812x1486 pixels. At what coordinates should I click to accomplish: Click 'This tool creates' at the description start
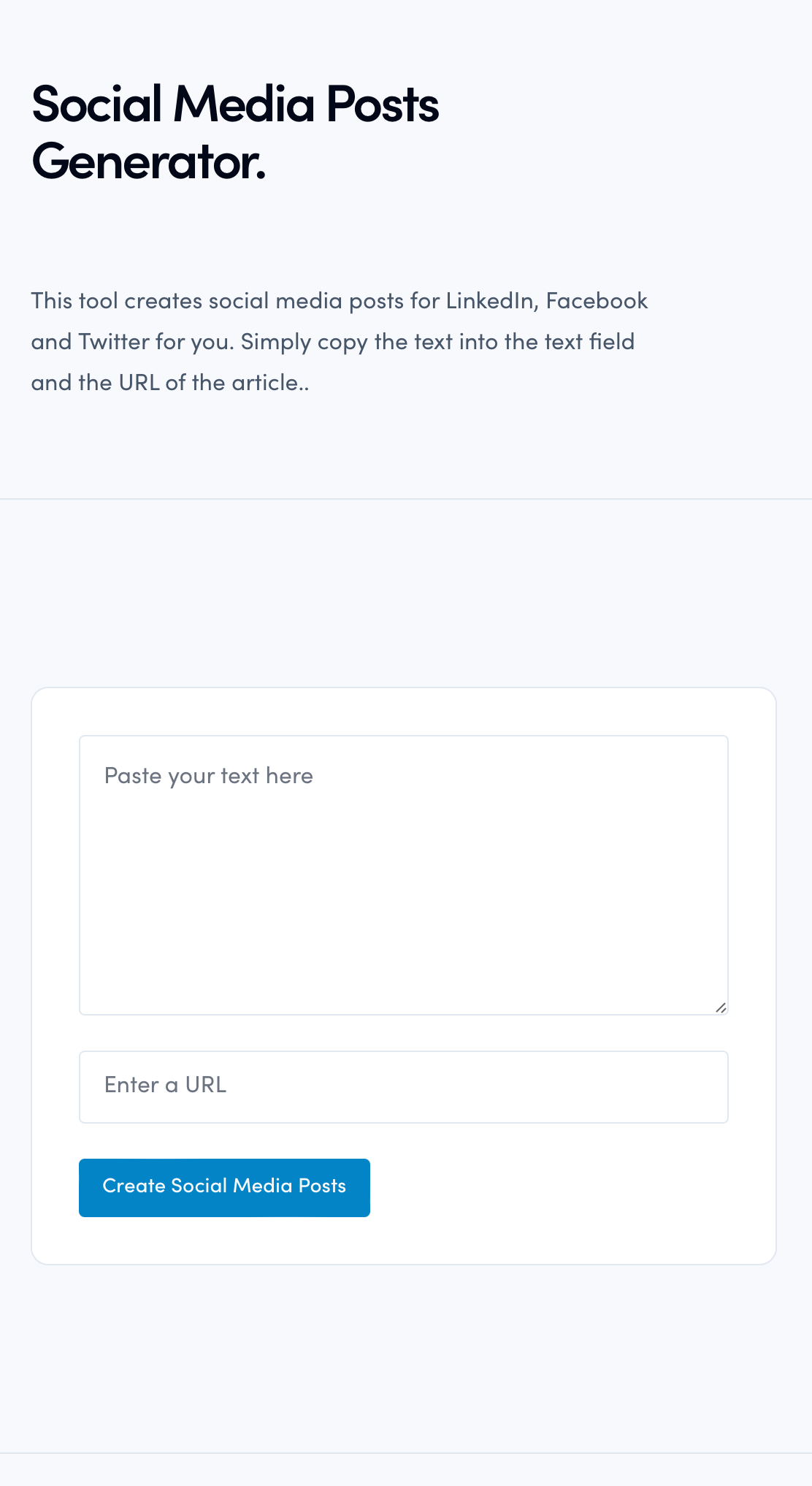[117, 301]
